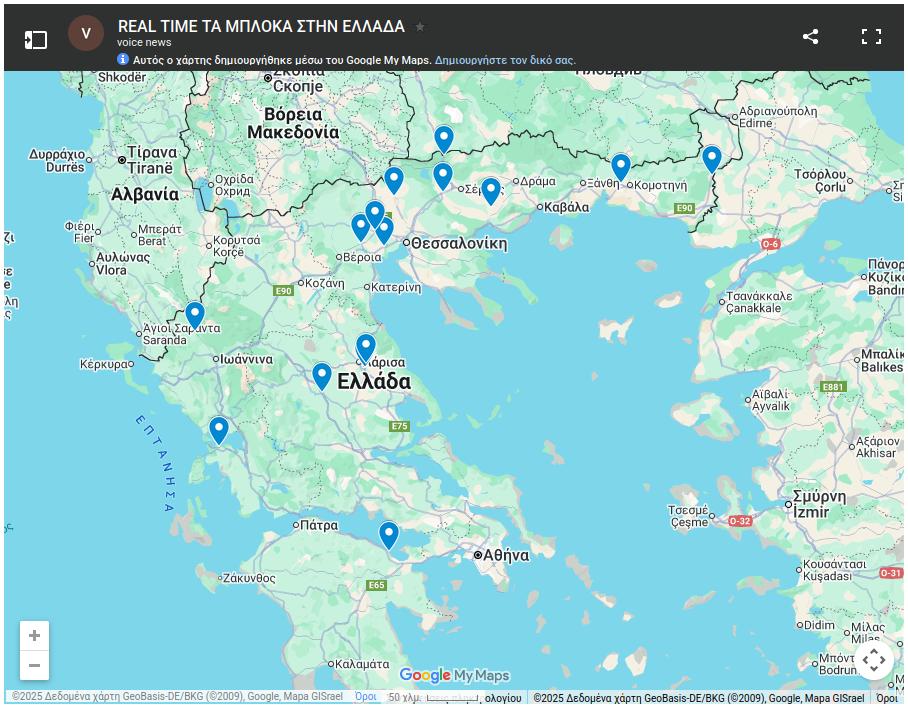The height and width of the screenshot is (709, 908).
Task: Select the marker near Θεσσαλονίκη
Action: click(384, 226)
